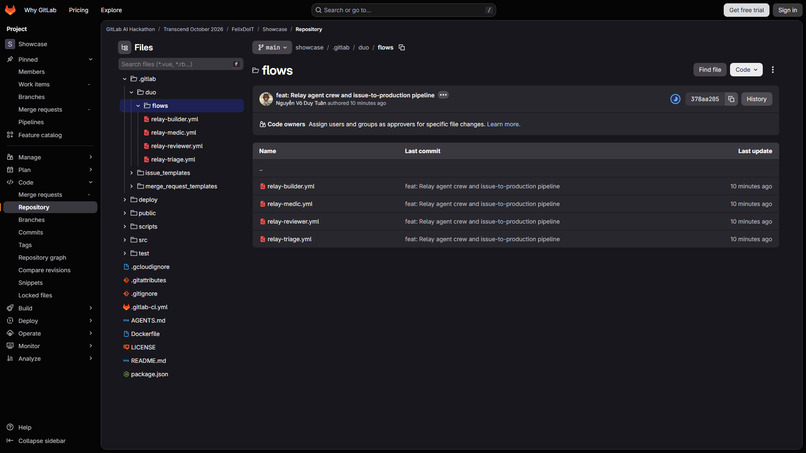Collapse the duo folder in tree
This screenshot has width=806, height=453.
coord(131,92)
